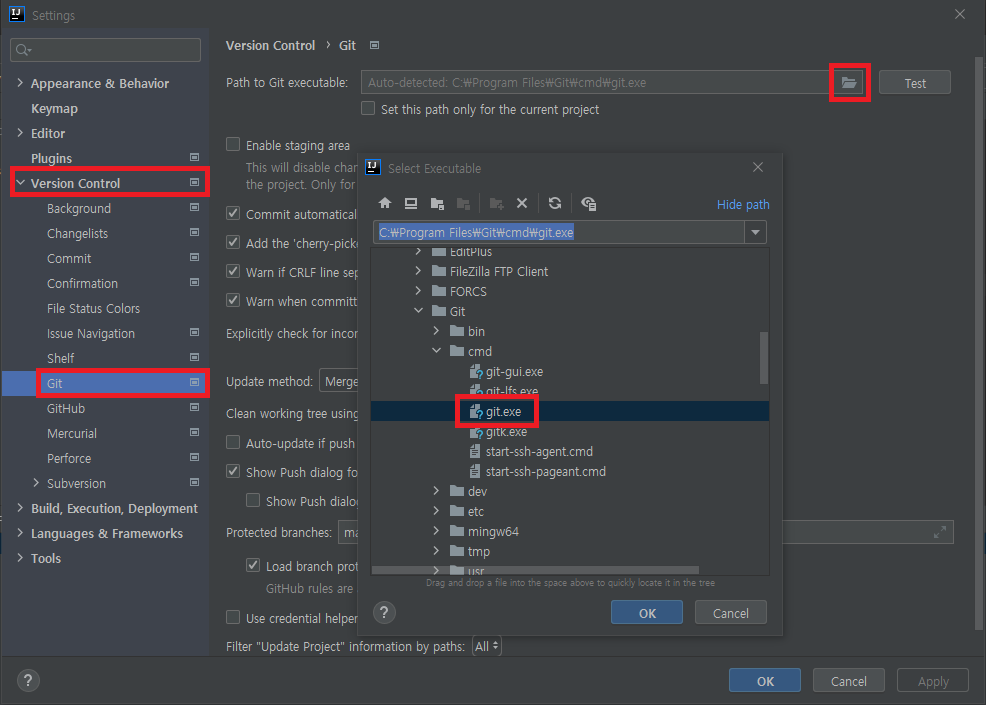986x705 pixels.
Task: Collapse Version Control section
Action: click(20, 182)
